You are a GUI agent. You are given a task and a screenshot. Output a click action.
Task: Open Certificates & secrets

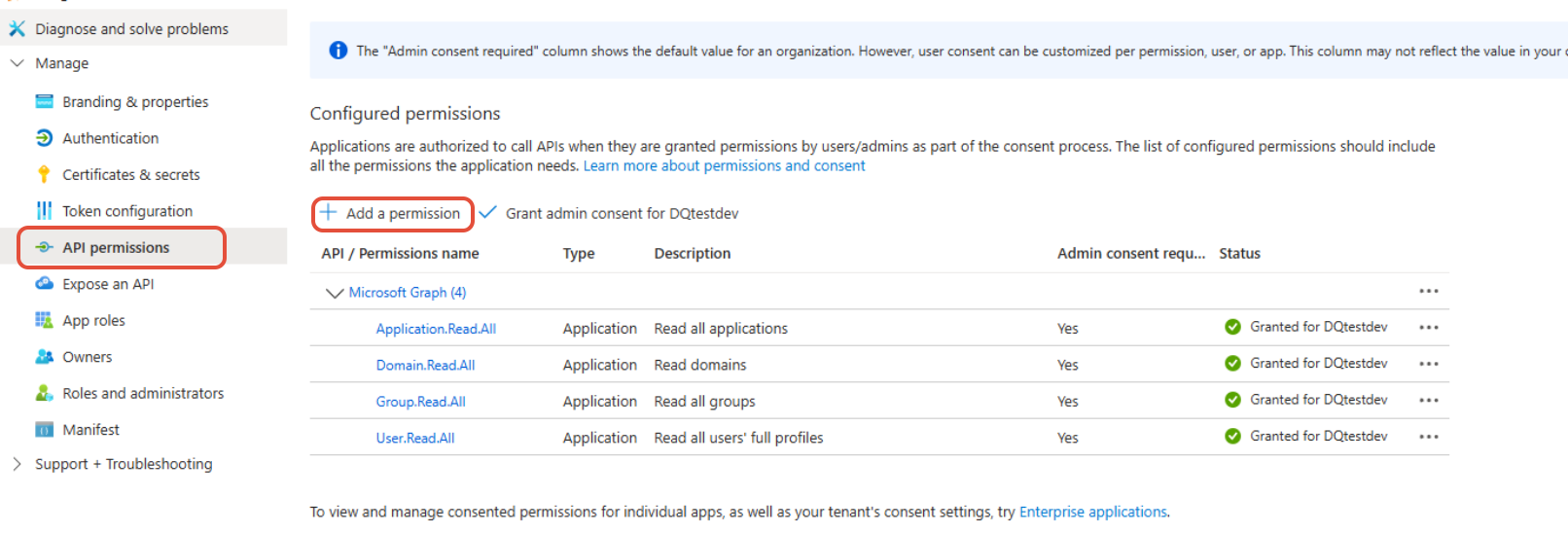[131, 174]
